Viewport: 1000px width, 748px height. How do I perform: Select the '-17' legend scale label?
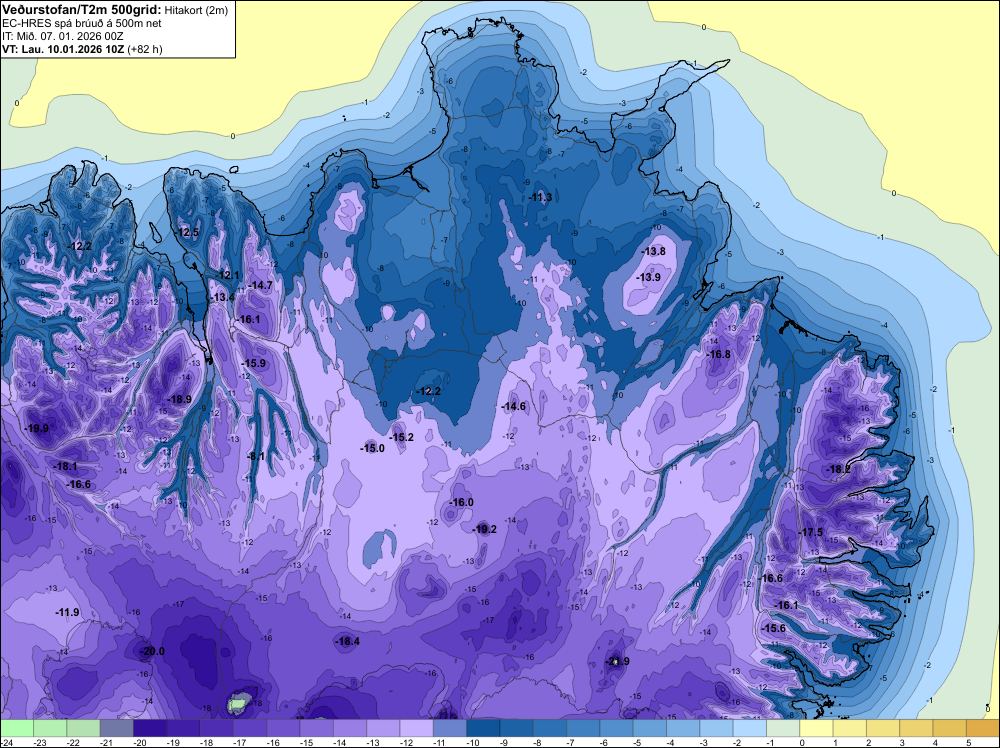click(x=240, y=742)
